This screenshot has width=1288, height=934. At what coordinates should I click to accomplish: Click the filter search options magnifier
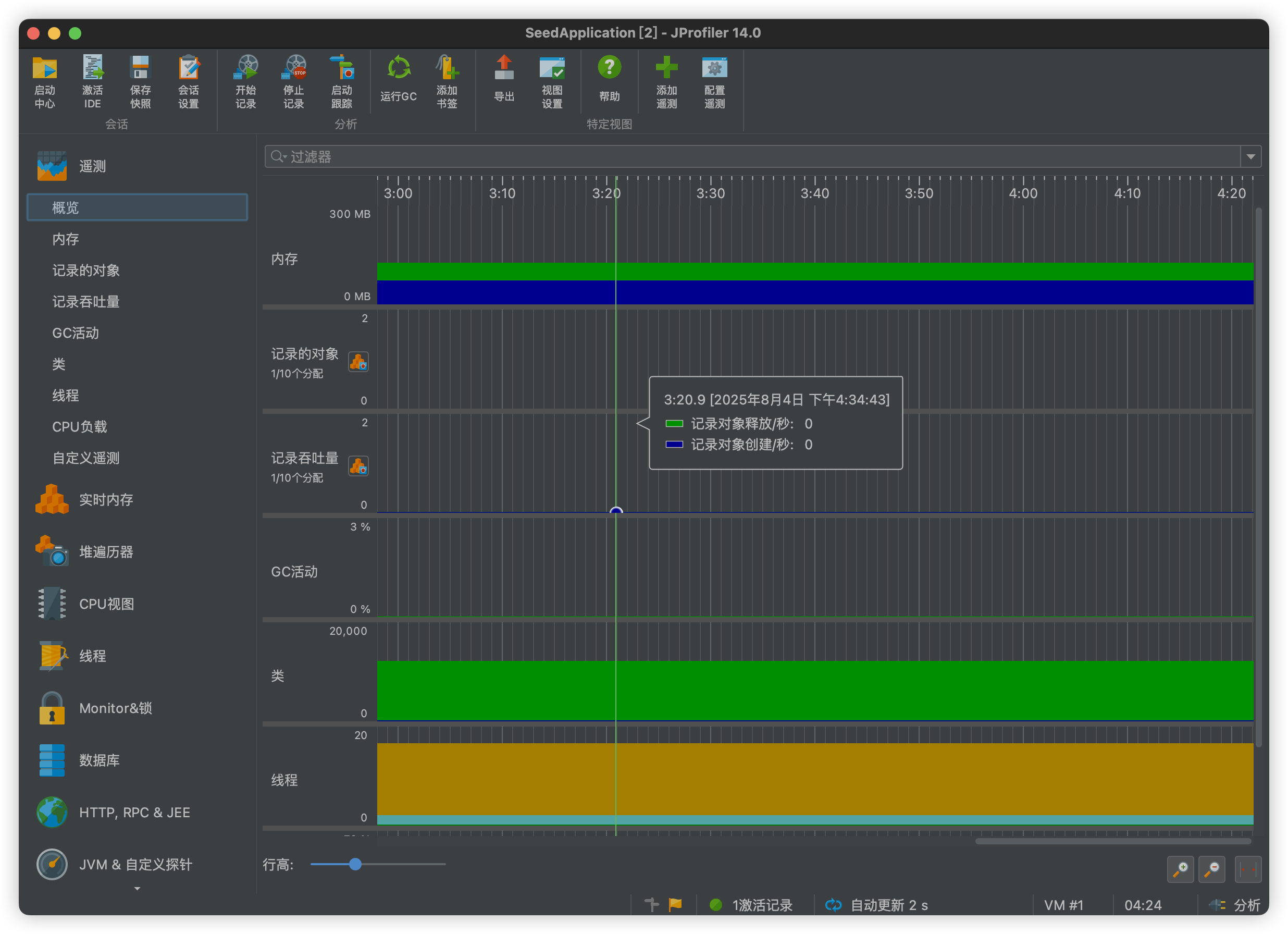(278, 156)
